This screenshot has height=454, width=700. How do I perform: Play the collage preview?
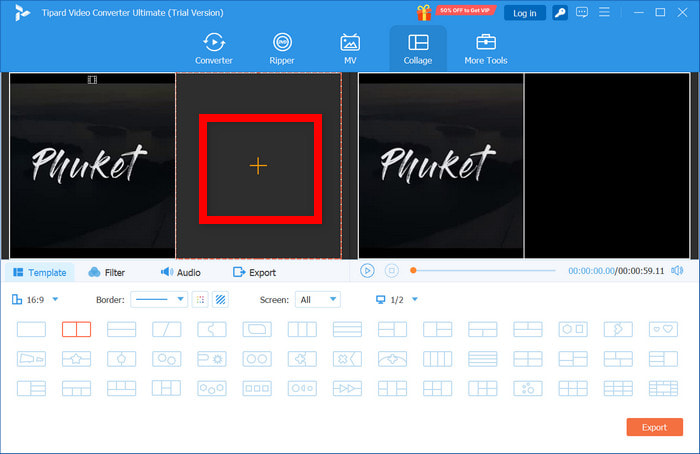tap(367, 271)
